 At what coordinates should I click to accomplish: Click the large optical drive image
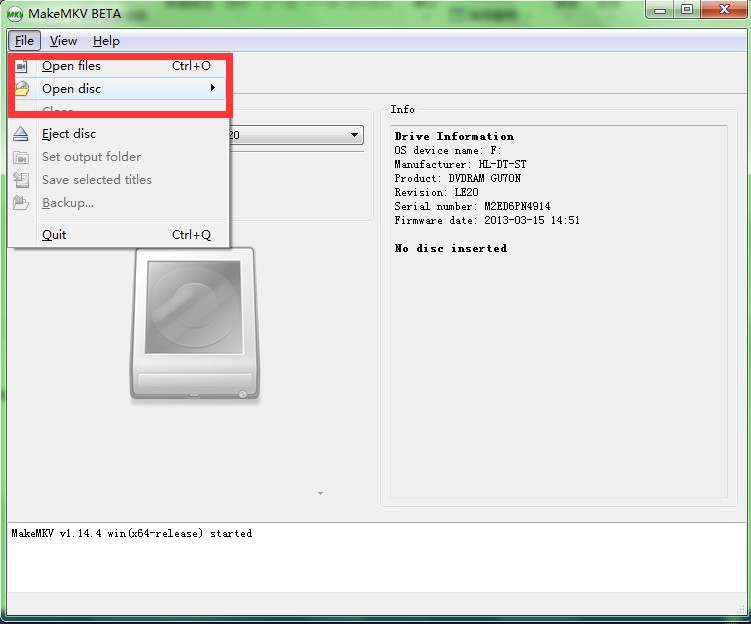pos(194,324)
